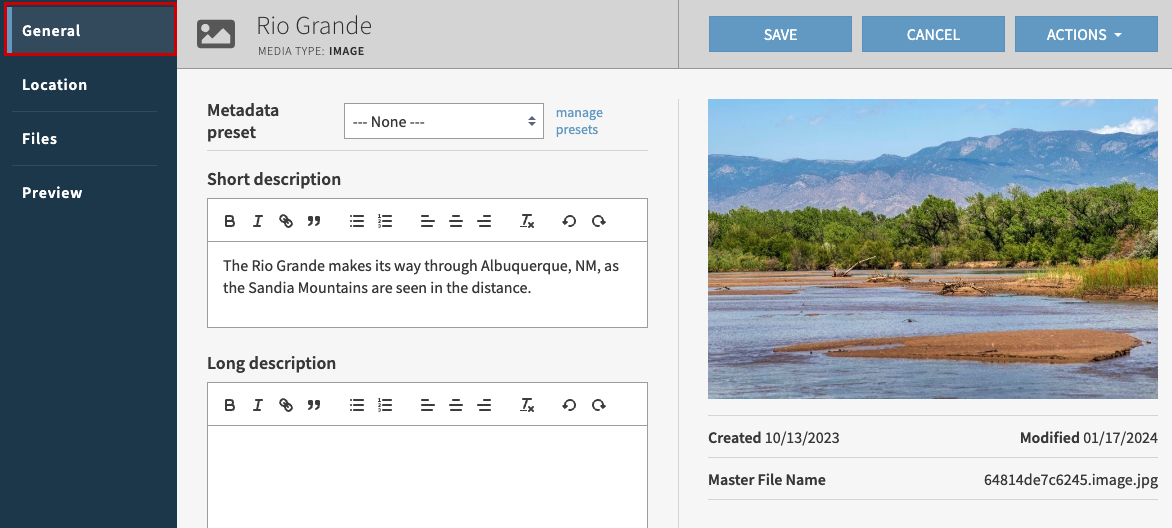
Task: Right align text in Short description
Action: point(484,221)
